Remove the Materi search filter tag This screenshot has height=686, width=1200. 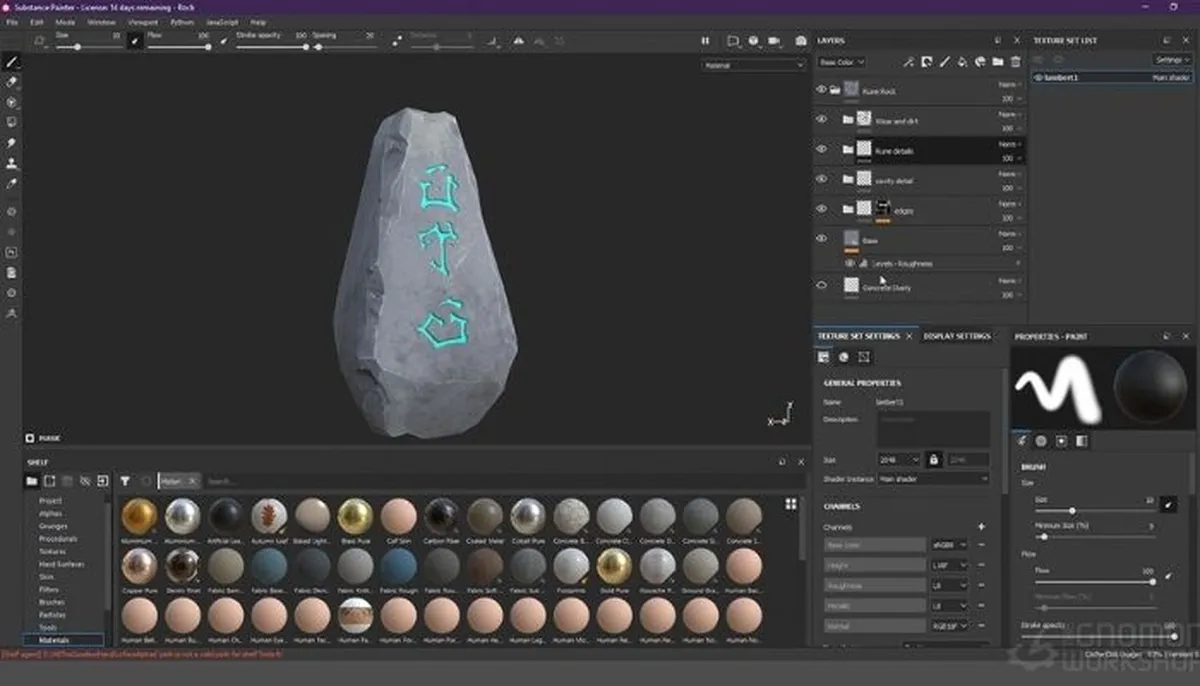[193, 481]
